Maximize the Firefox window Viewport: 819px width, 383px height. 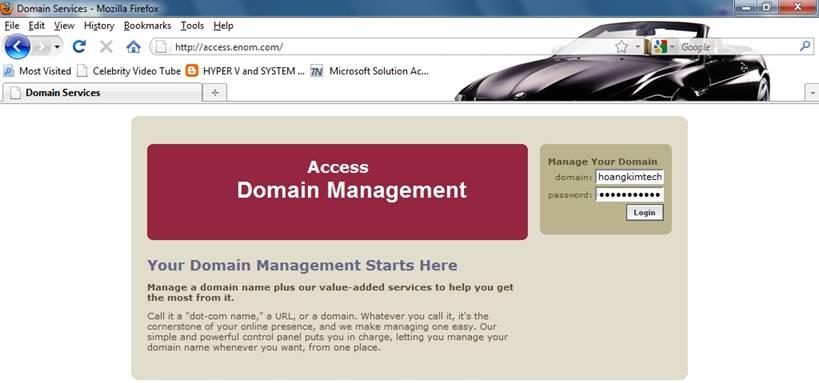(x=767, y=7)
